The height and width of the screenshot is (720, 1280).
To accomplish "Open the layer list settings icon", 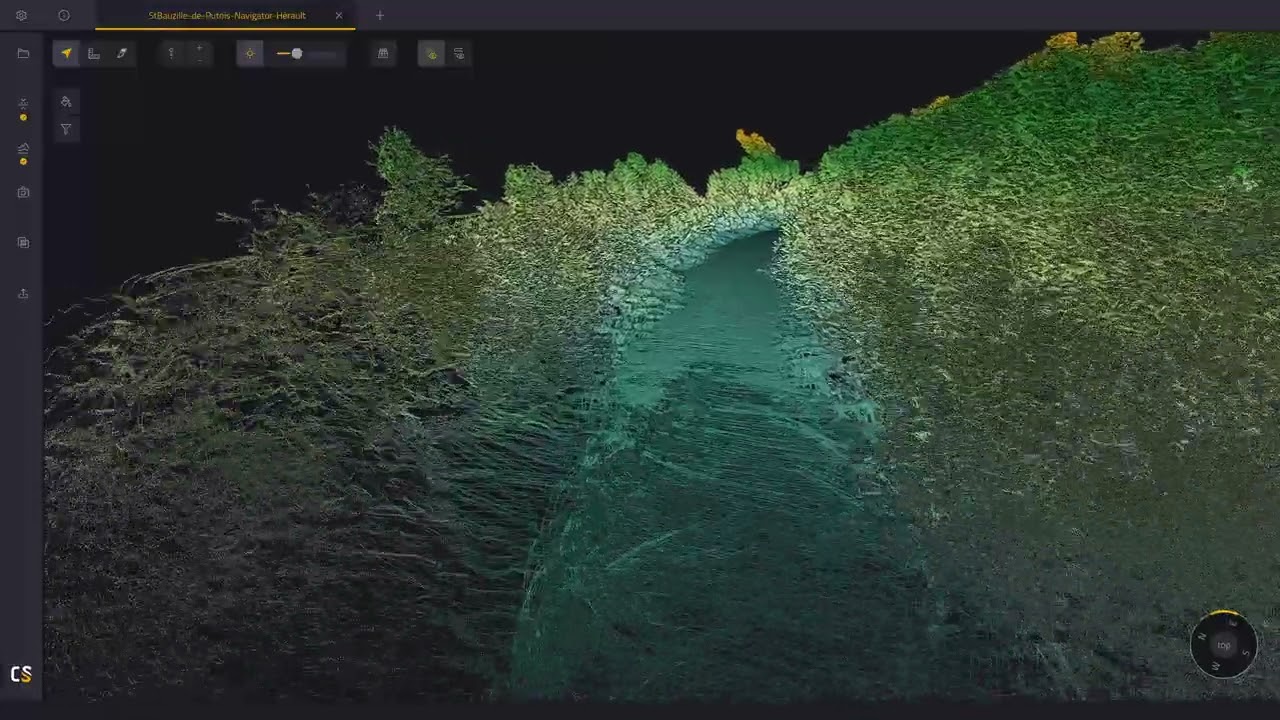I will click(x=459, y=54).
